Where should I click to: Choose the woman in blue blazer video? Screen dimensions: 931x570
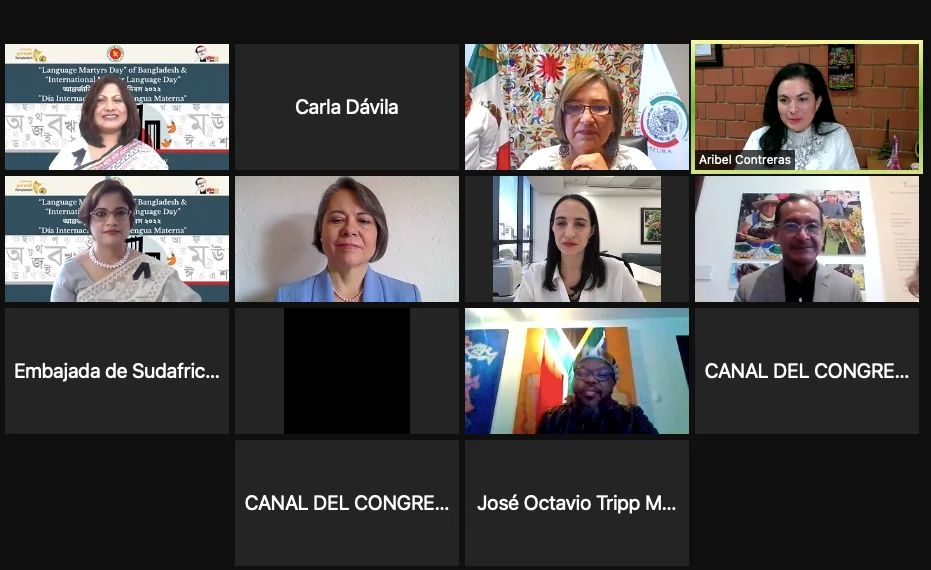click(347, 239)
